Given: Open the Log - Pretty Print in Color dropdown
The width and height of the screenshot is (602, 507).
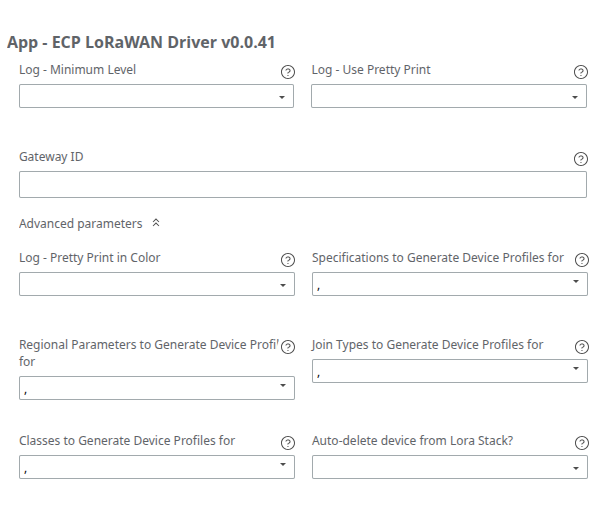Looking at the screenshot, I should (157, 284).
